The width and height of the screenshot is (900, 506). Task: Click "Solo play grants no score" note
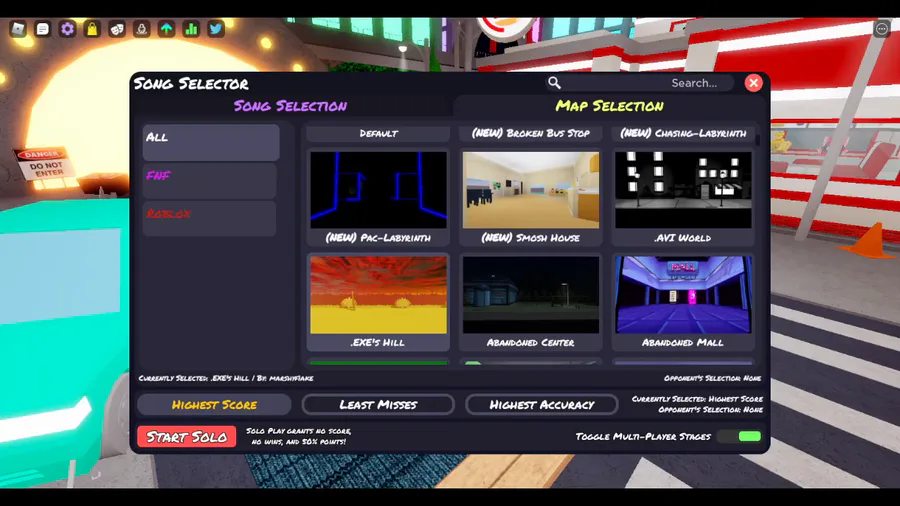point(298,436)
